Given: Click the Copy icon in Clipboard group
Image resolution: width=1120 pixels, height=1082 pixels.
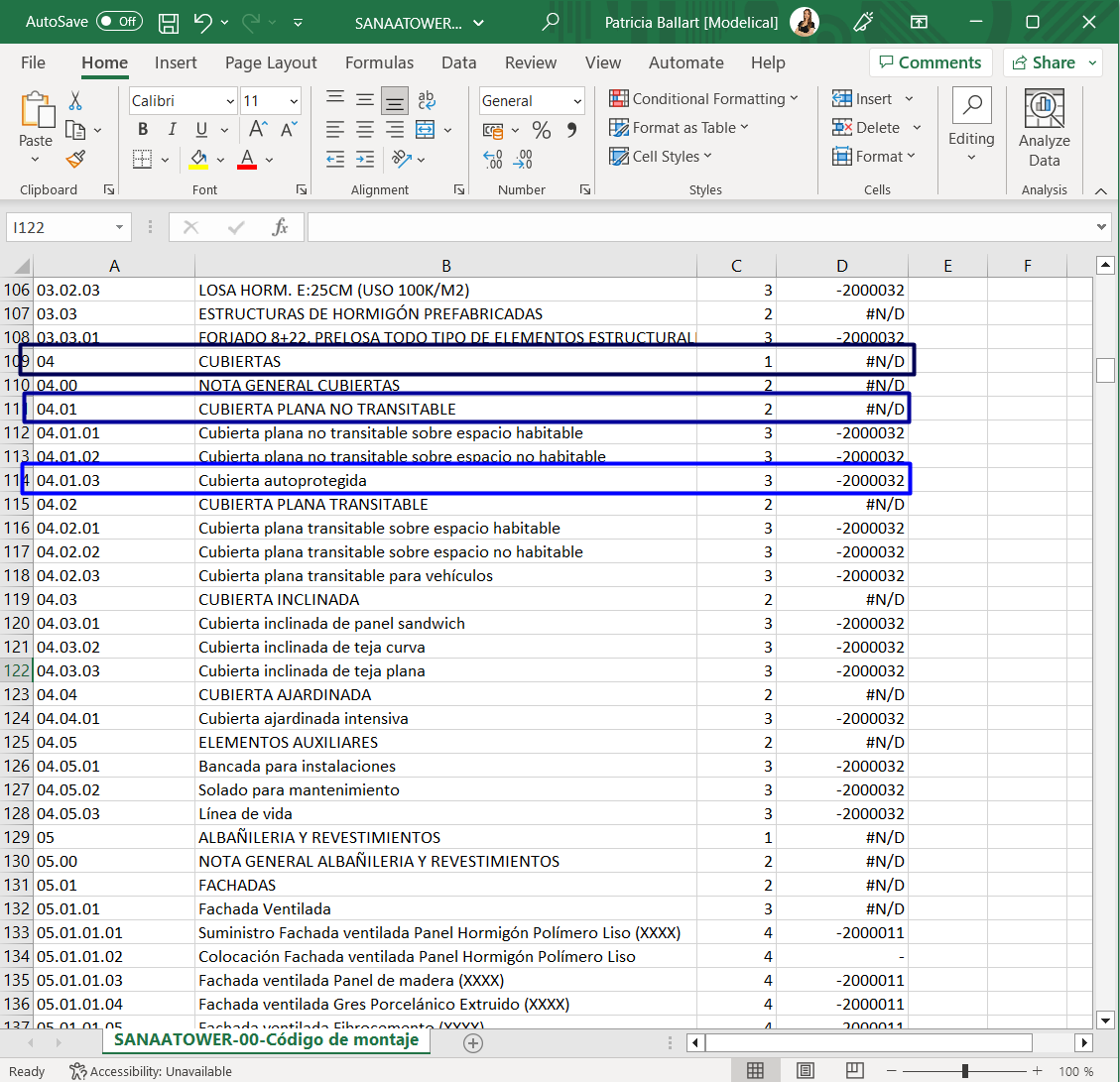Looking at the screenshot, I should pos(75,130).
